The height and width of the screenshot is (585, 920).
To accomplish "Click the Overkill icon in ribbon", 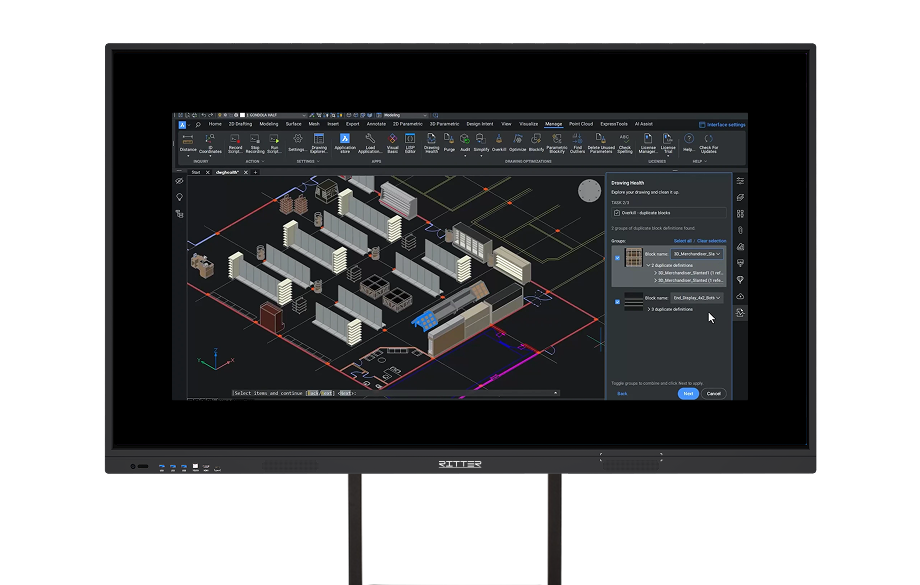I will [x=499, y=143].
